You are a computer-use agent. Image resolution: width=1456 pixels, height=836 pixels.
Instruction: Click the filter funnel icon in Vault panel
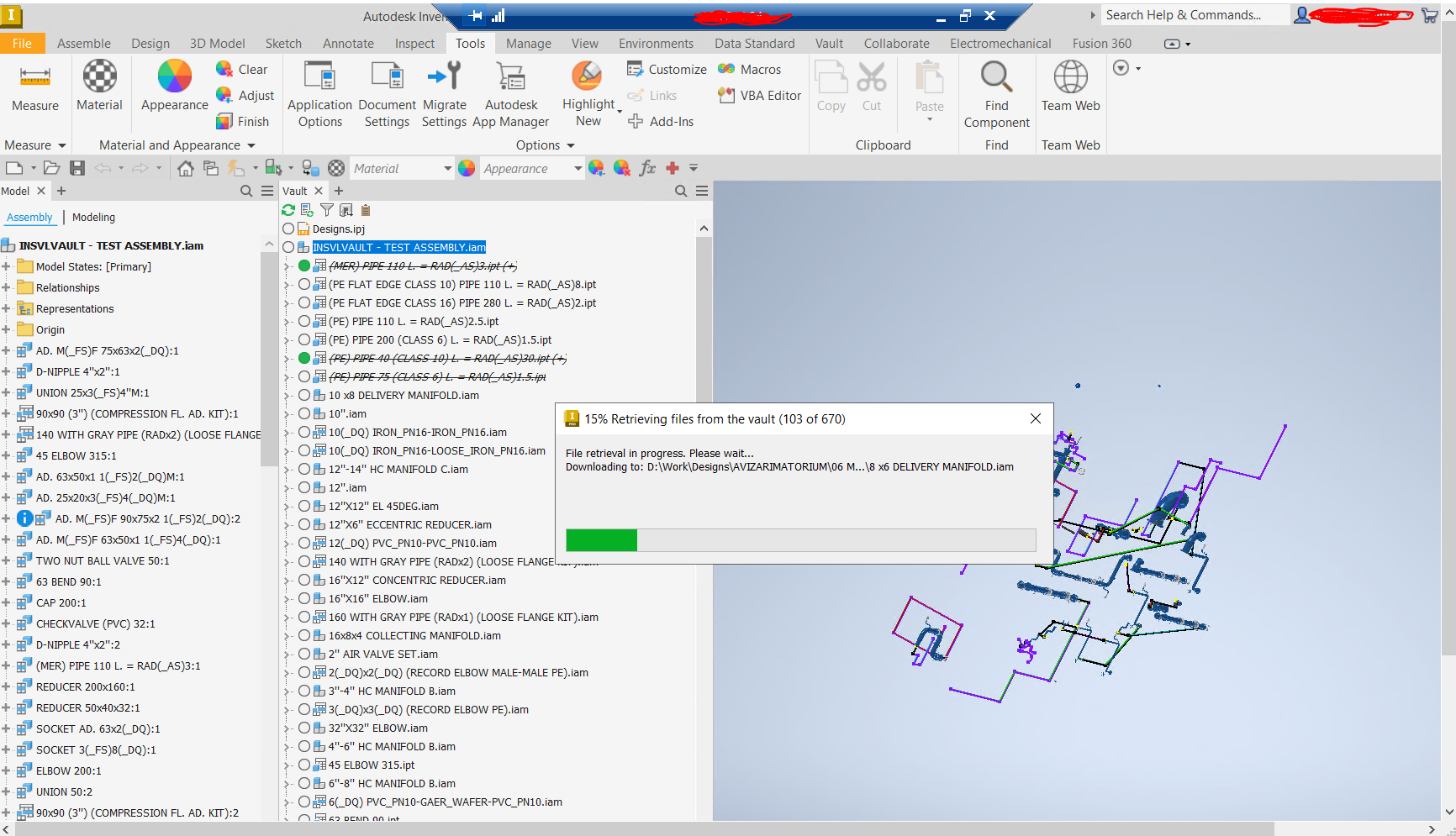point(327,210)
